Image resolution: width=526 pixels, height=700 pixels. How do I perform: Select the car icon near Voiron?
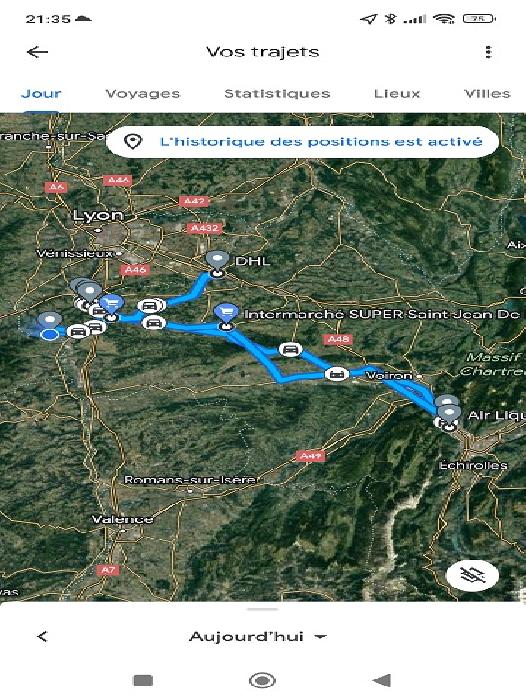(x=337, y=374)
